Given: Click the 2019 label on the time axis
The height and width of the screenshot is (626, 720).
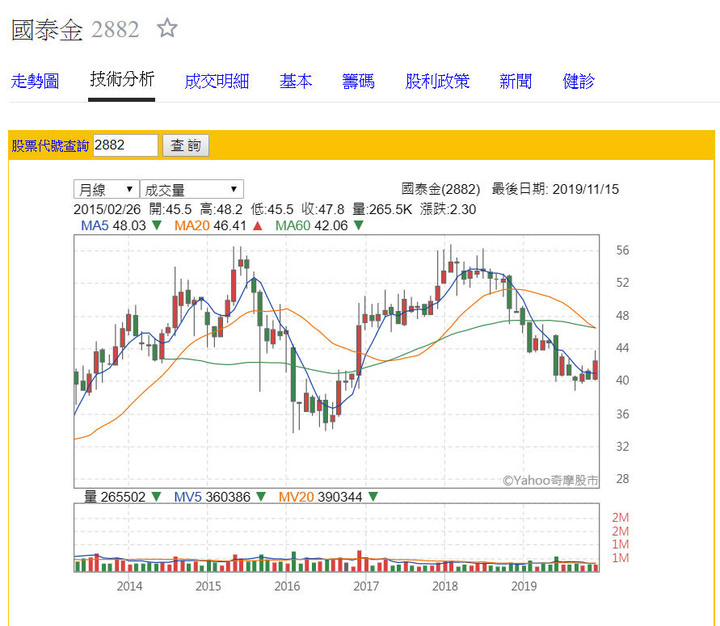Looking at the screenshot, I should click(x=524, y=586).
